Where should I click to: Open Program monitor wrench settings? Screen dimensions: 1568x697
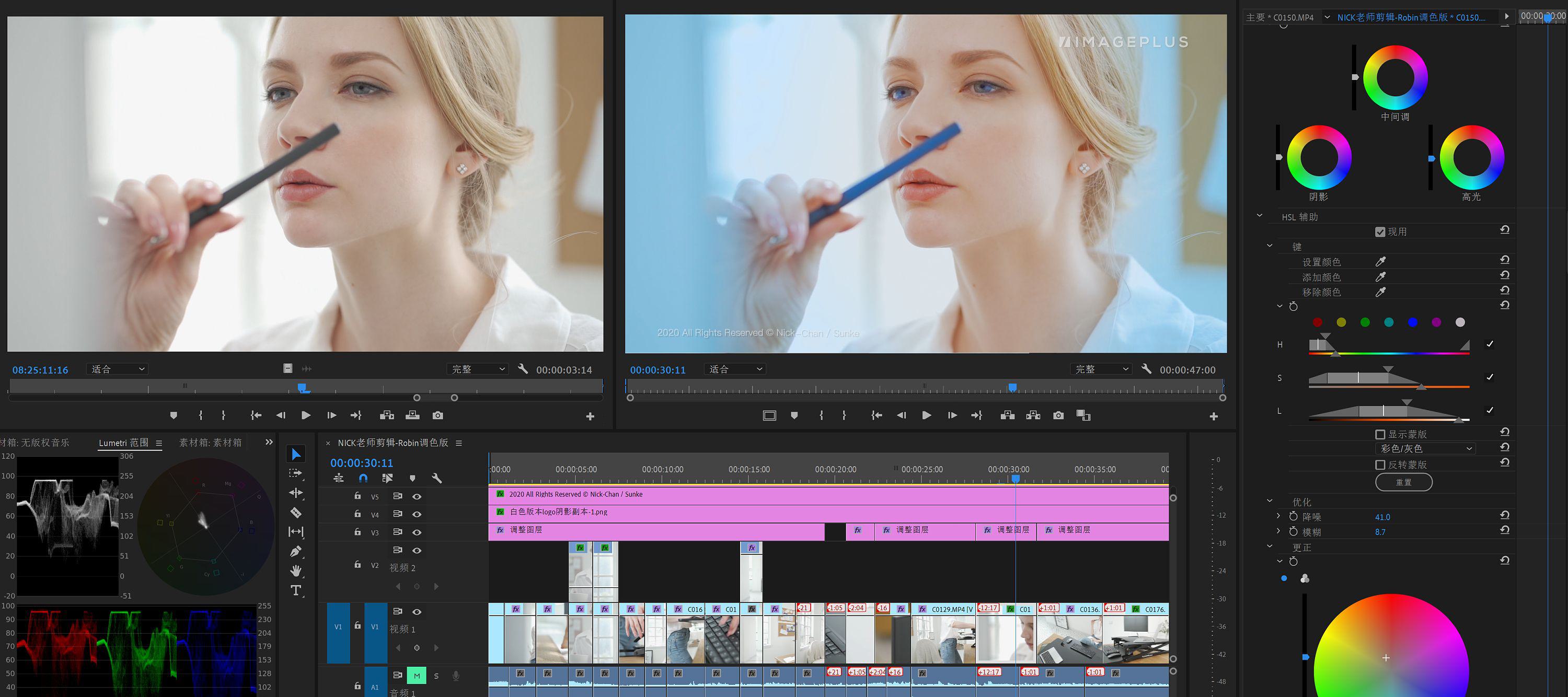pos(1146,369)
